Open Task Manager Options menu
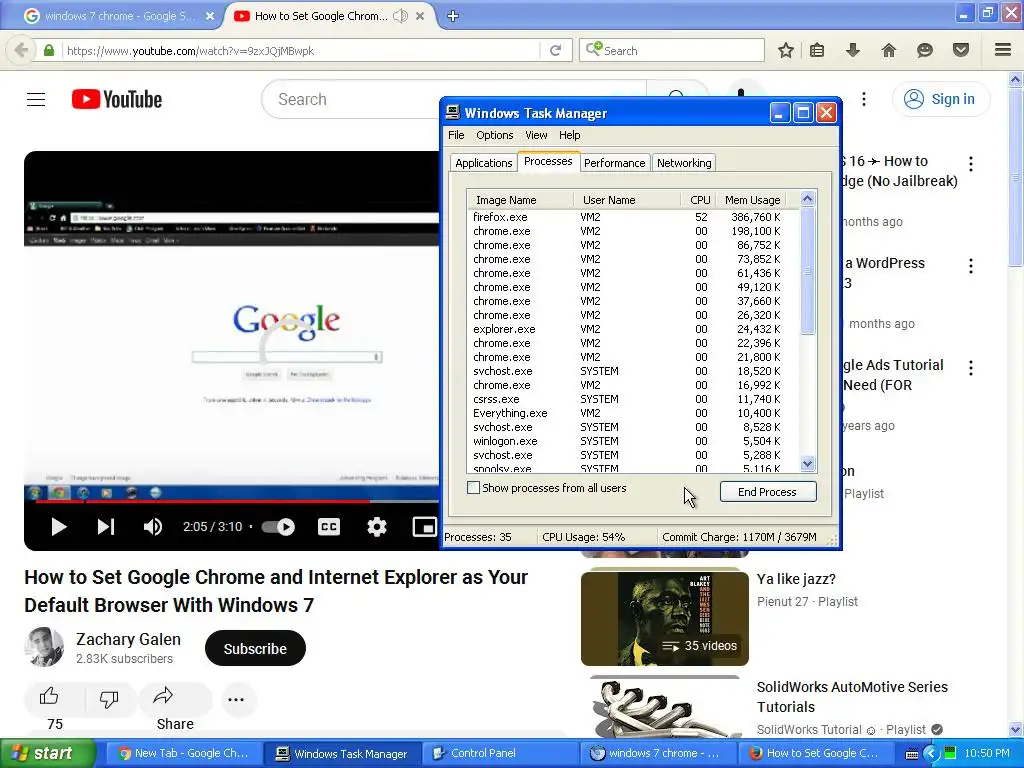The width and height of the screenshot is (1024, 768). [494, 135]
